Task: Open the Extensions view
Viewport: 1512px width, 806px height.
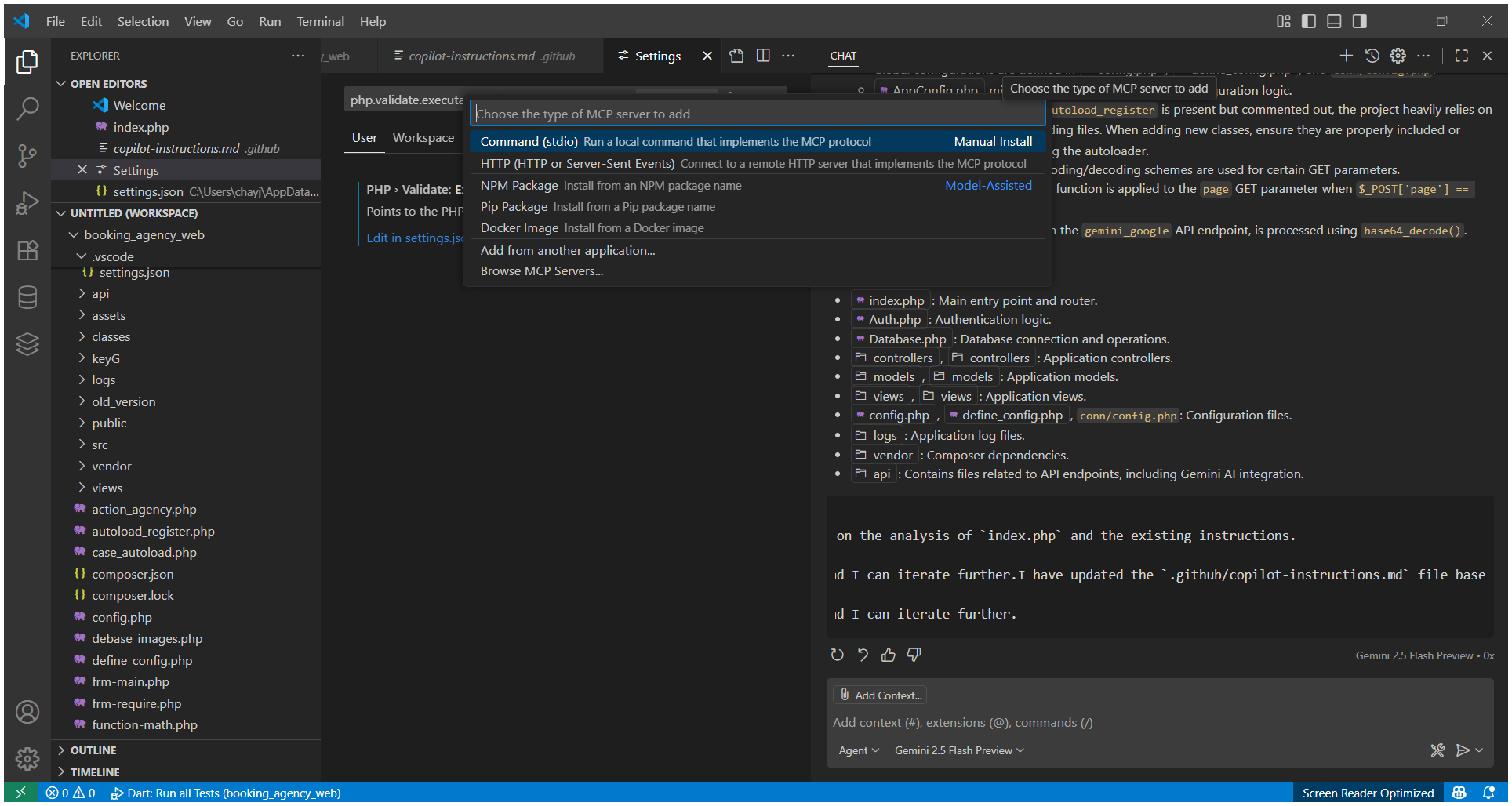Action: 27,249
